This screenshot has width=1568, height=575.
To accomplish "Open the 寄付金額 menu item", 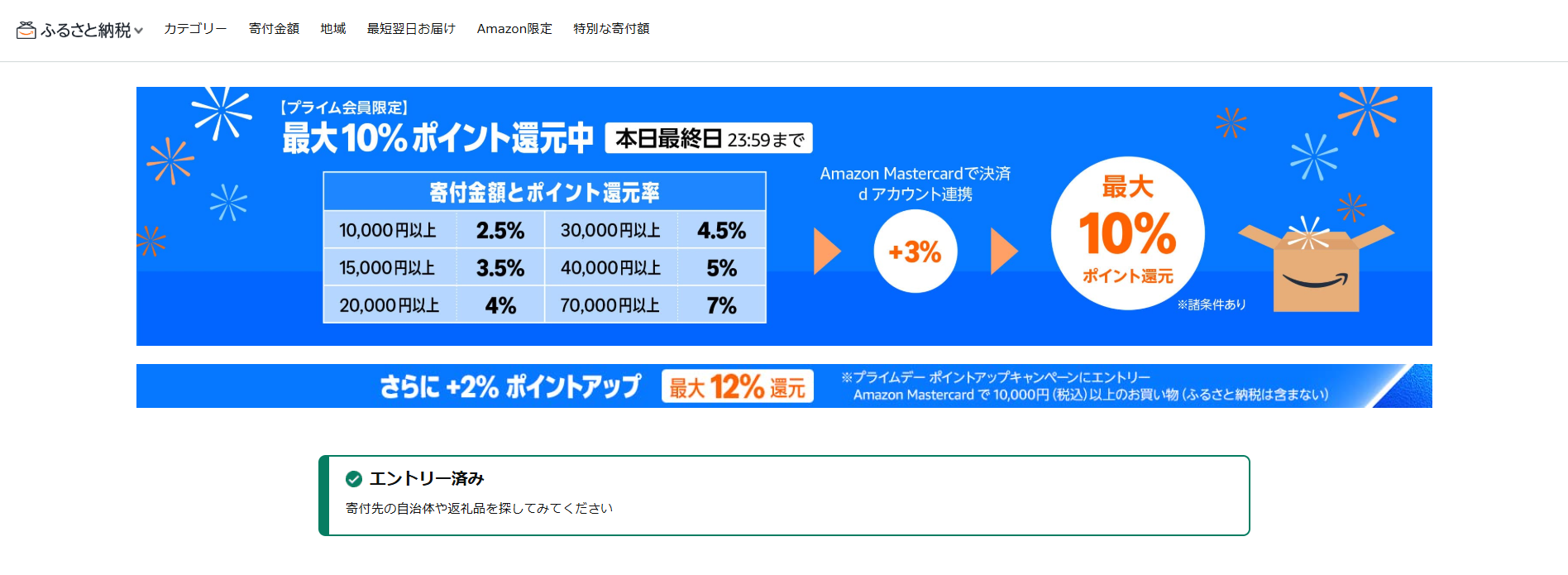I will (x=274, y=29).
